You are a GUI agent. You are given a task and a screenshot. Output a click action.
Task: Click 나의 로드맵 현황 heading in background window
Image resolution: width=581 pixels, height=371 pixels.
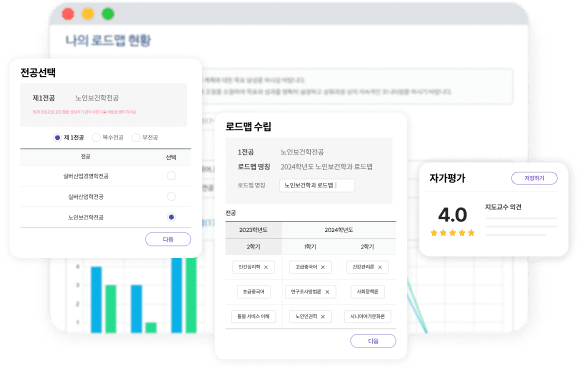tap(108, 40)
